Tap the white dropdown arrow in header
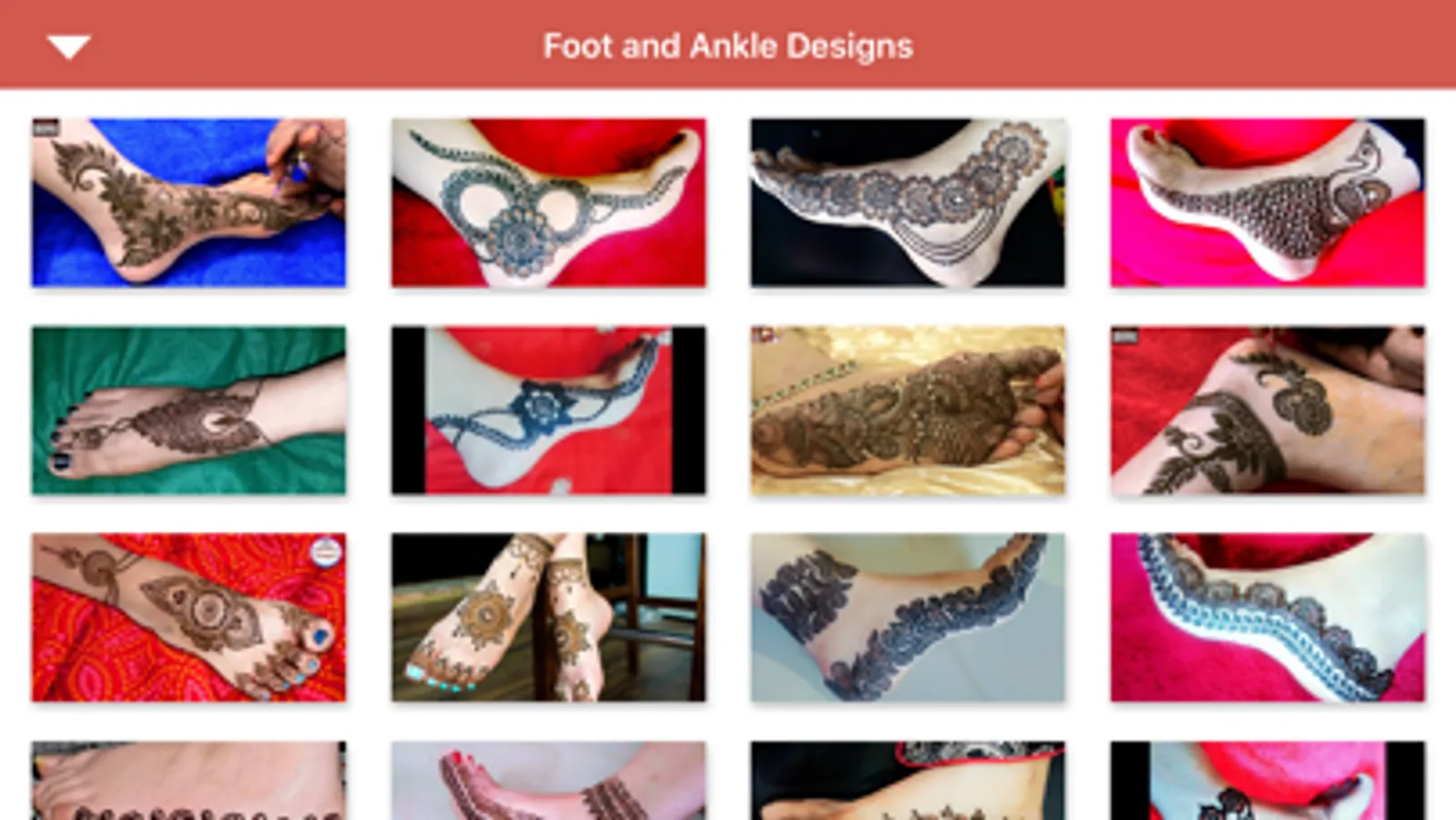Screen dimensions: 1456x820 pyautogui.click(x=68, y=46)
